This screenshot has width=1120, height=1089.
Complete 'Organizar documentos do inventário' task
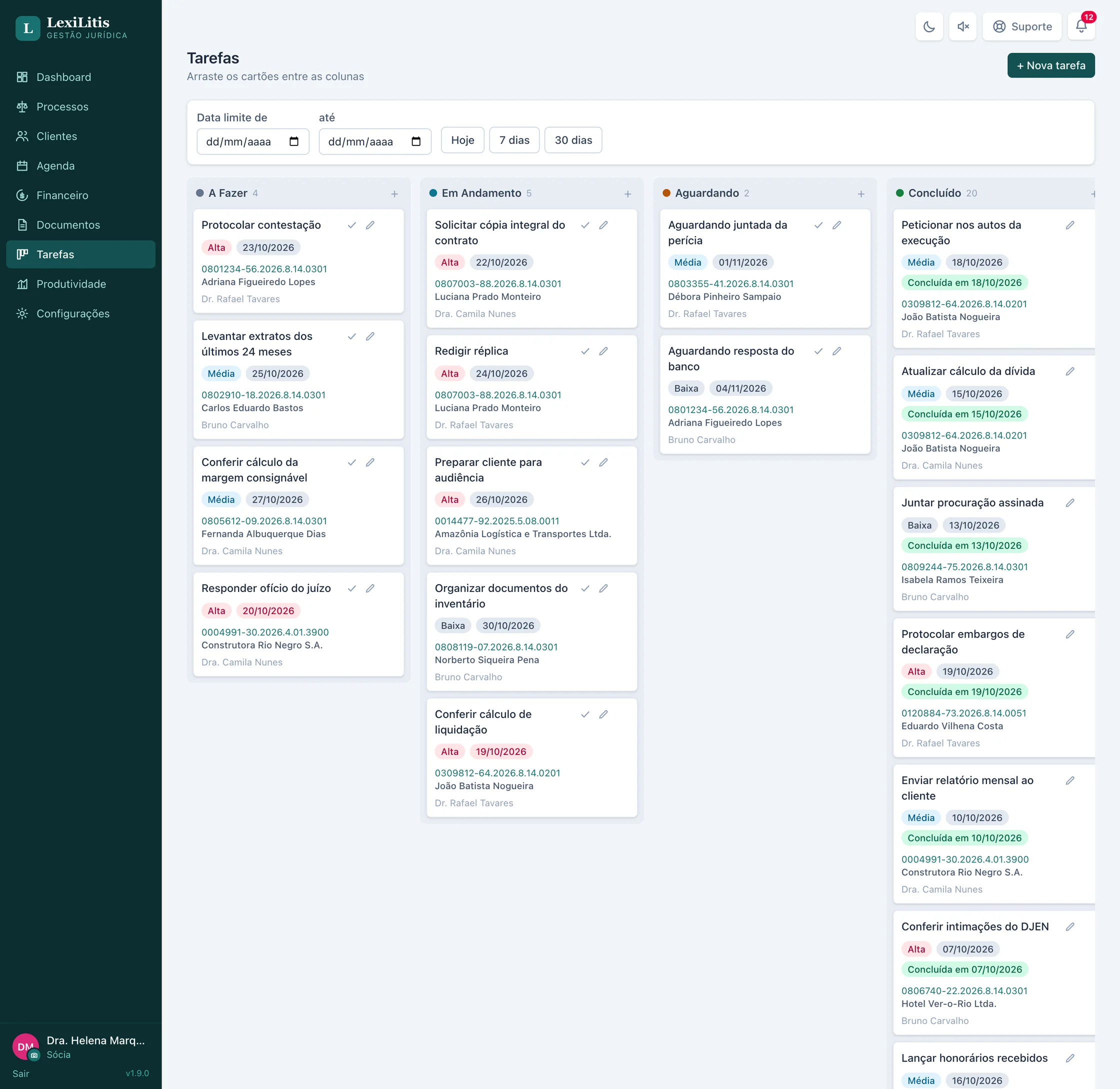tap(585, 588)
